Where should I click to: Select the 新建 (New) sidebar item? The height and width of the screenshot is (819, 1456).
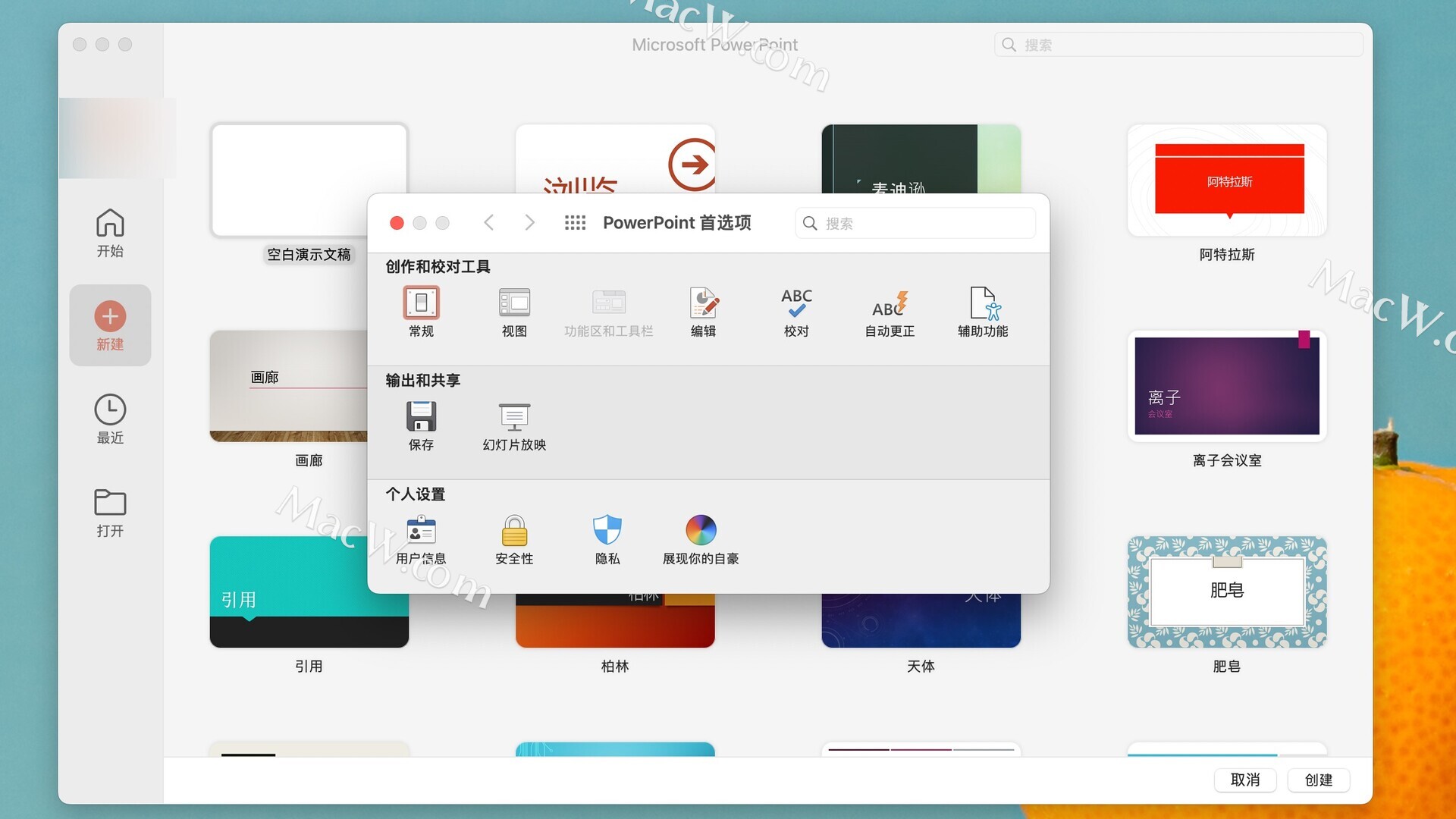click(x=110, y=325)
